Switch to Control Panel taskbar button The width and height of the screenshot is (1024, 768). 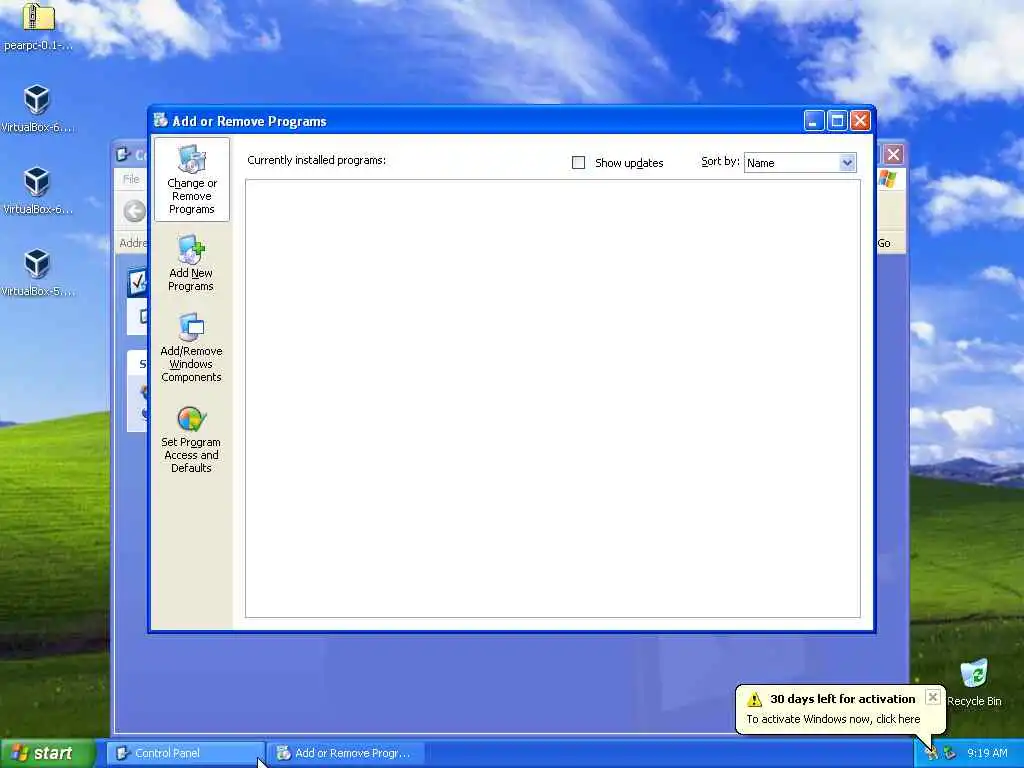click(x=185, y=753)
